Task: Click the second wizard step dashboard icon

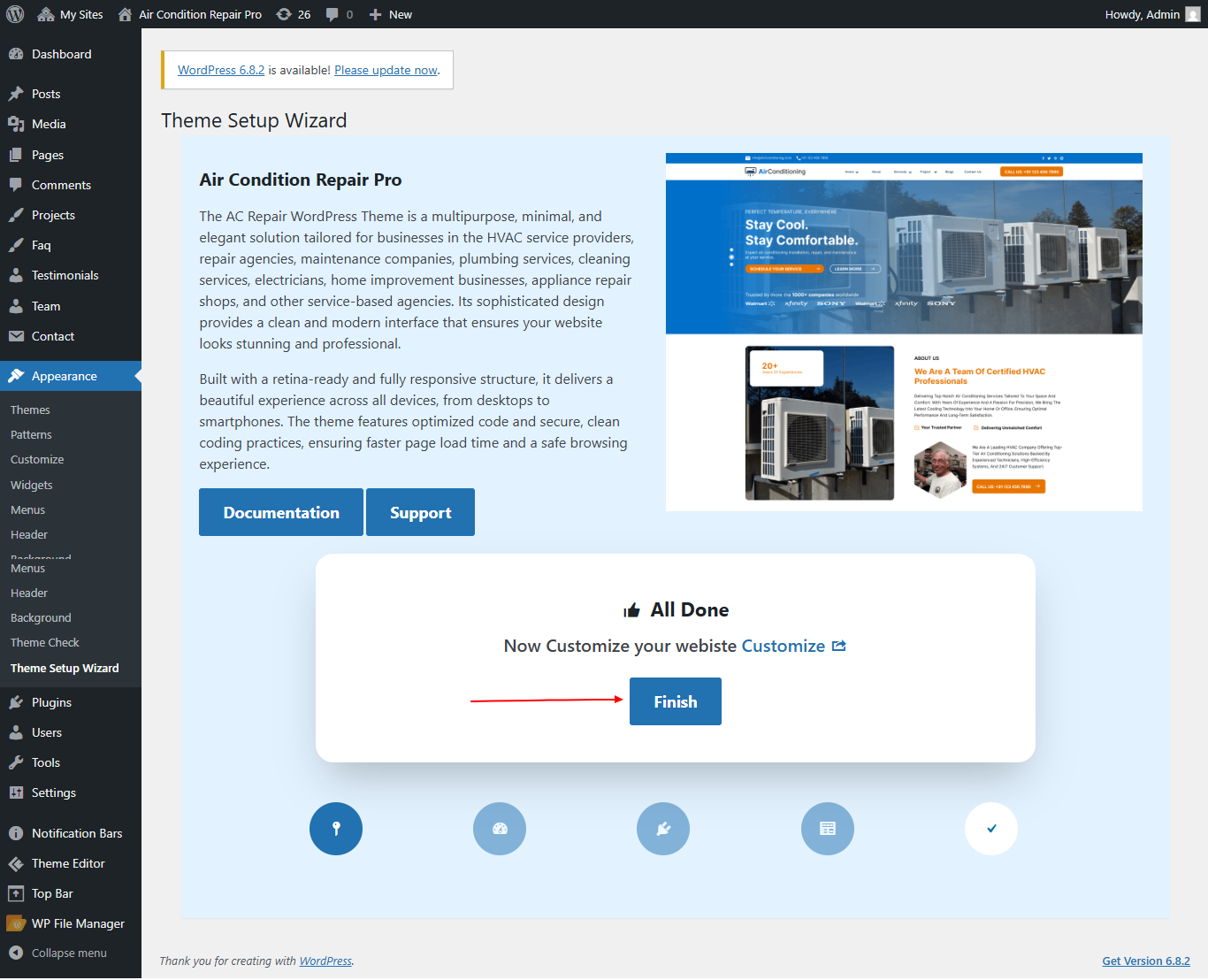Action: click(500, 829)
